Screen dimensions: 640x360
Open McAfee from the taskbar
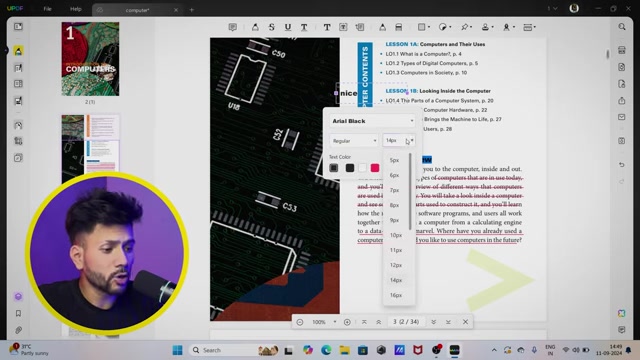tap(418, 350)
